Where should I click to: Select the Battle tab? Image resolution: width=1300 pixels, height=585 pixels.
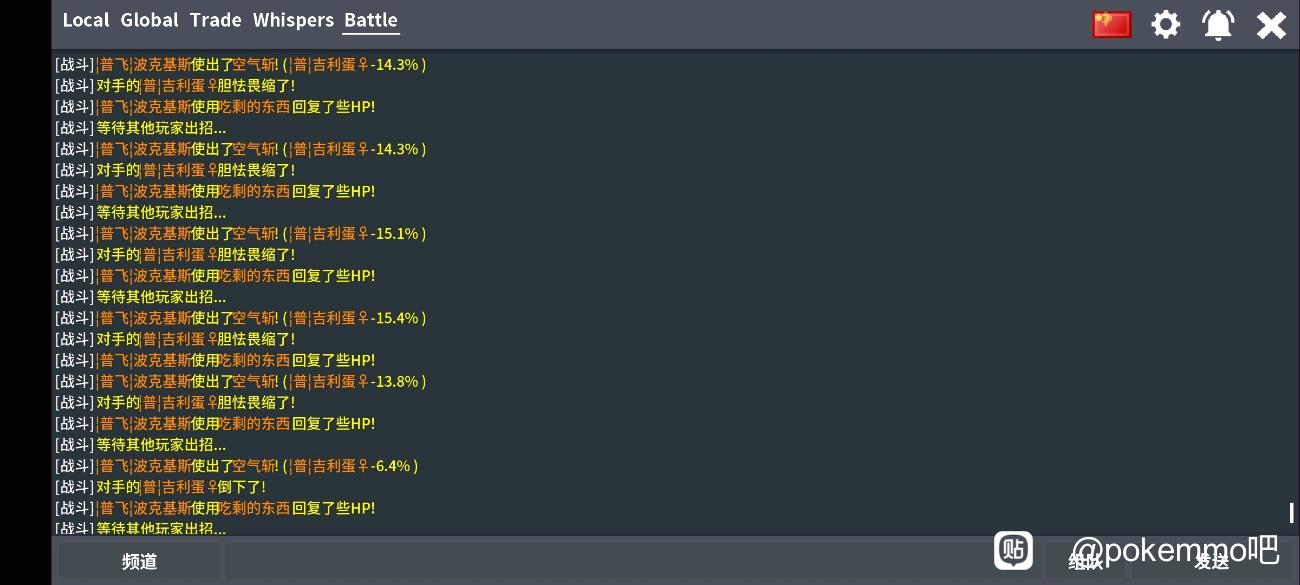coord(370,20)
